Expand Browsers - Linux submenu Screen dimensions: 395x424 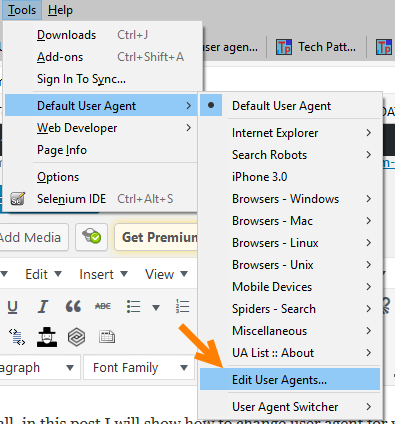[x=290, y=243]
